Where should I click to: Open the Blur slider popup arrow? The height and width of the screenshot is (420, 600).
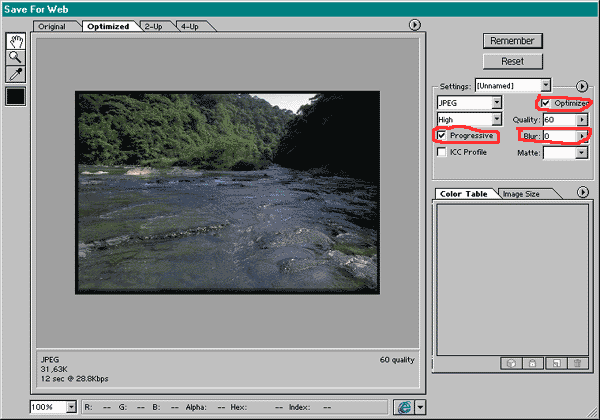582,136
